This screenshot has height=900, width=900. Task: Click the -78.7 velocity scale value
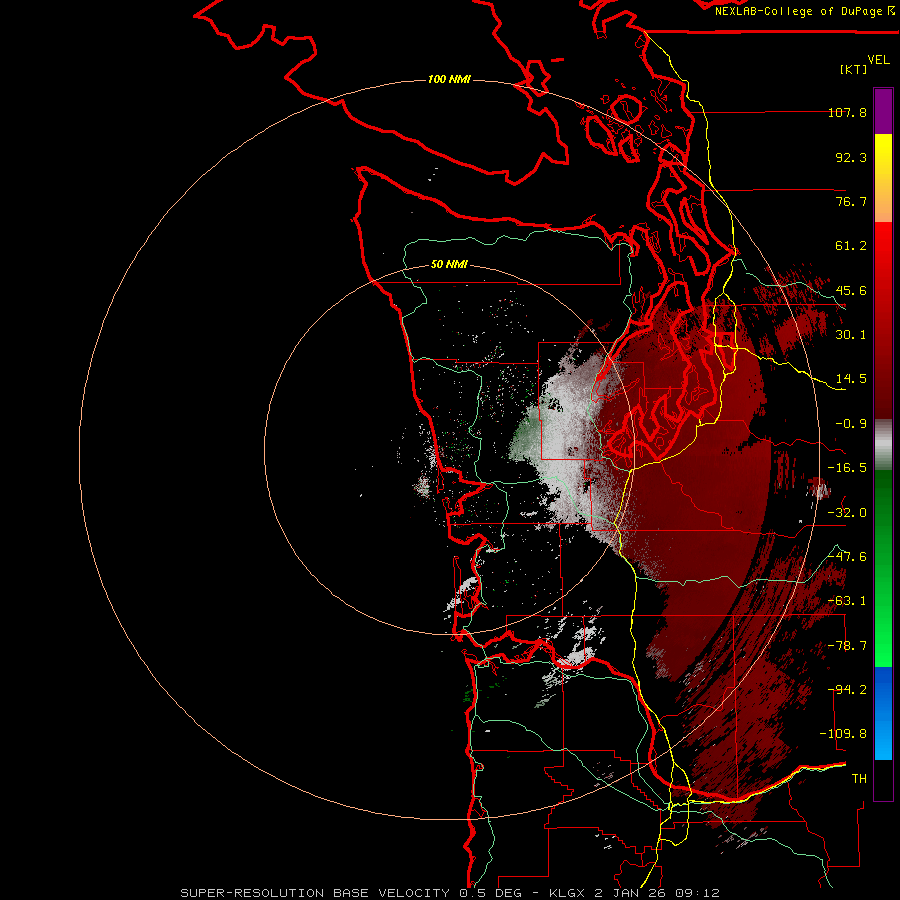847,646
